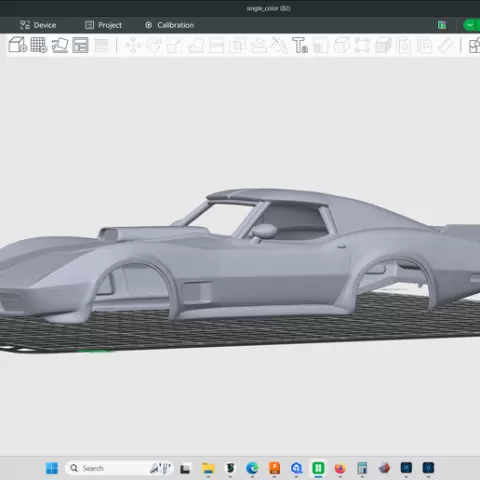The width and height of the screenshot is (480, 480).
Task: Switch to the Project tab
Action: [103, 25]
